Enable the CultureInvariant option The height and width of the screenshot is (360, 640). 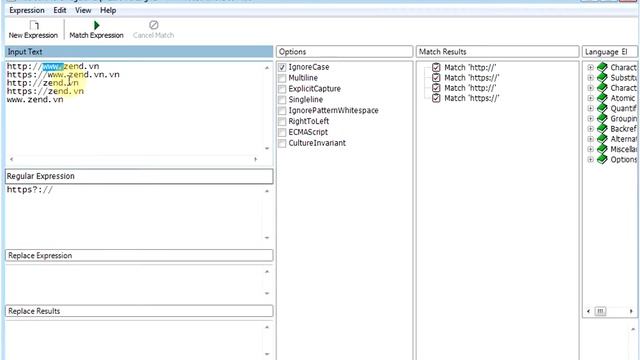pos(282,143)
